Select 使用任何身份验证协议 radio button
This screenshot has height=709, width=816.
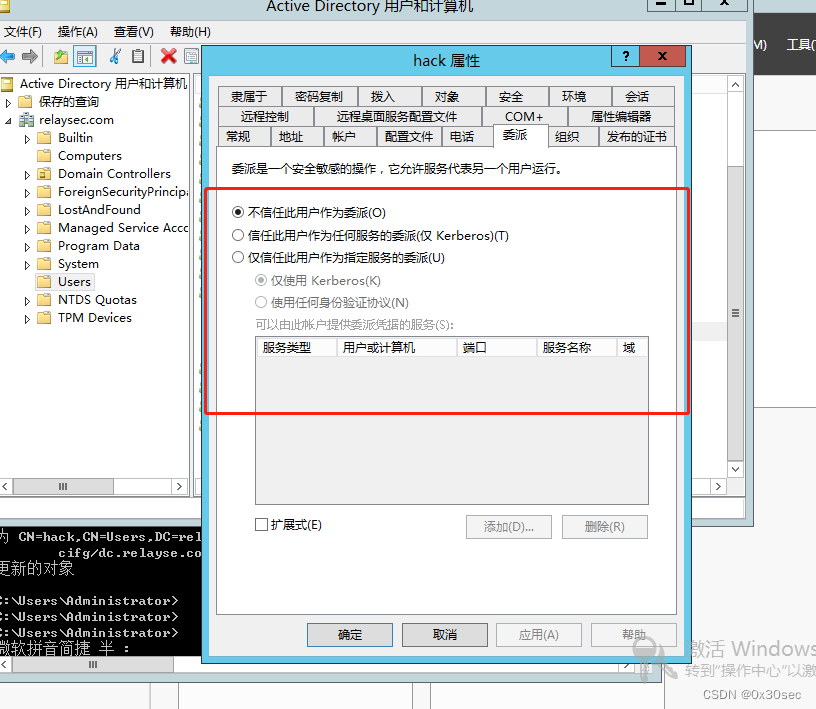pyautogui.click(x=261, y=302)
